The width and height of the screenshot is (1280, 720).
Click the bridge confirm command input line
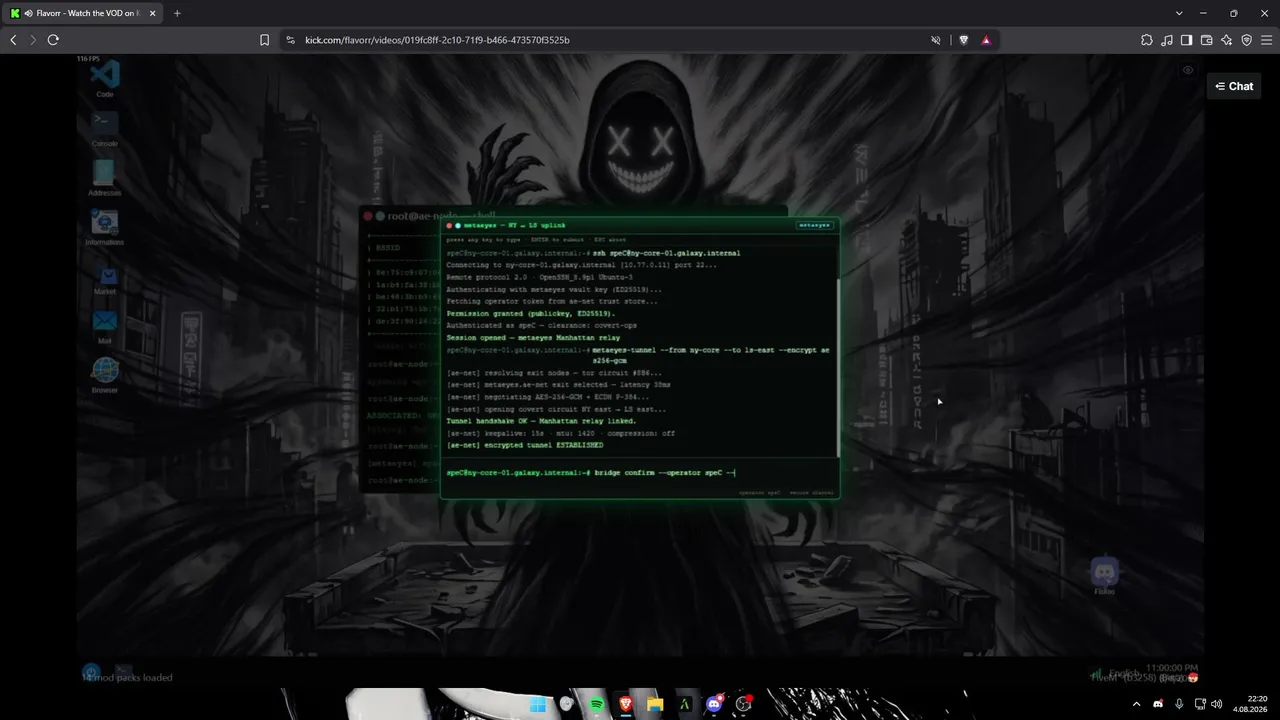[640, 473]
